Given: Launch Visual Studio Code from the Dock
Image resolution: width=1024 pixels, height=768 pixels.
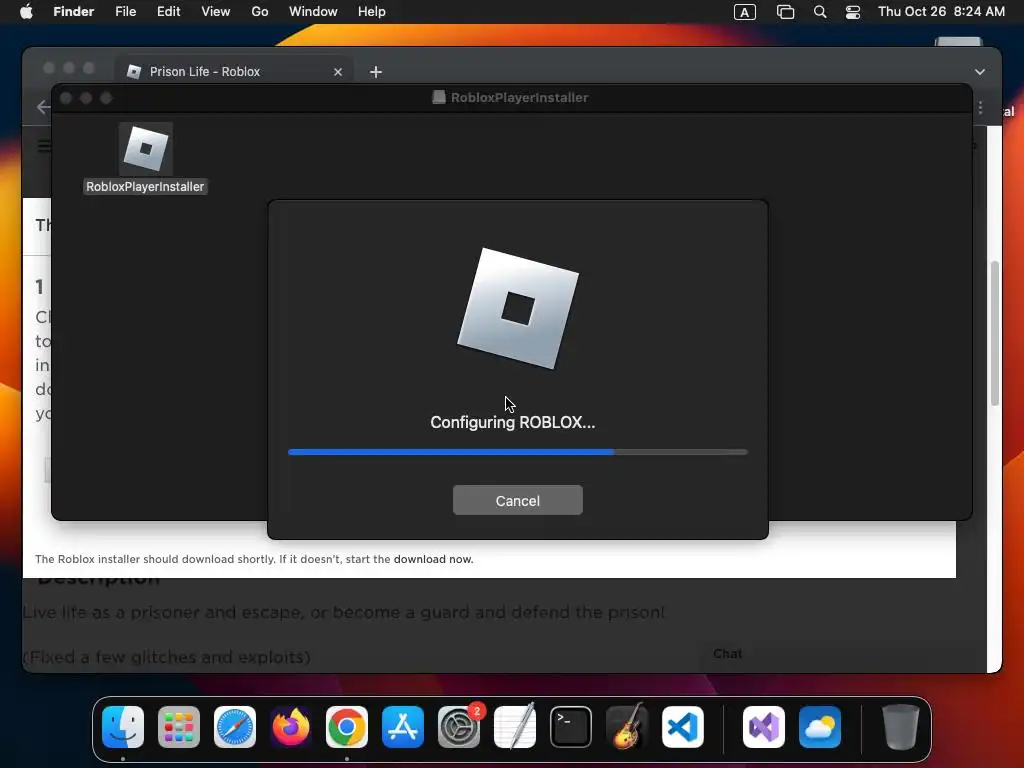Looking at the screenshot, I should [x=682, y=727].
